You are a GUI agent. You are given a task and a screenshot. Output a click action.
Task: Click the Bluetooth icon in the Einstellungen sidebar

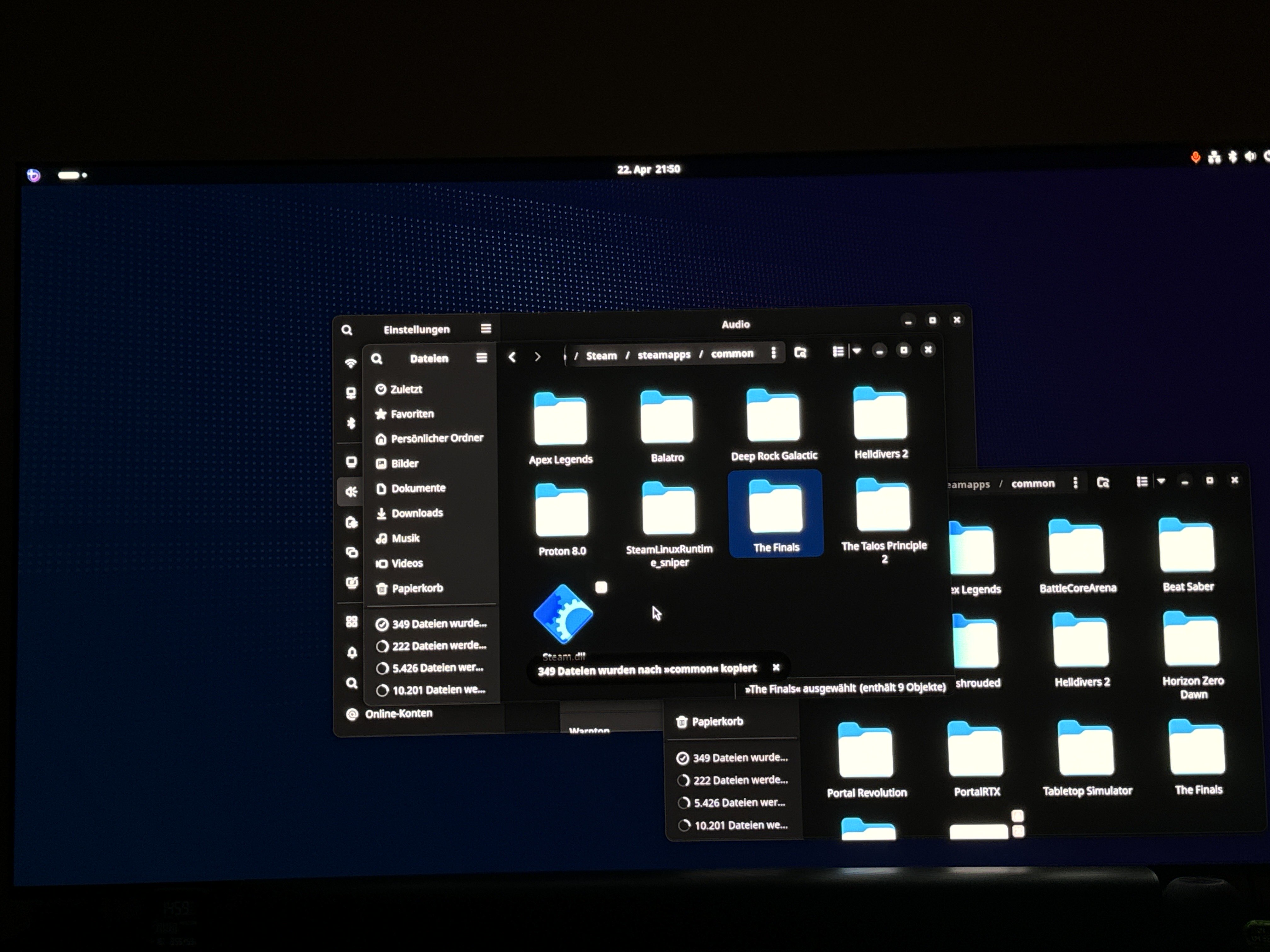(x=352, y=423)
